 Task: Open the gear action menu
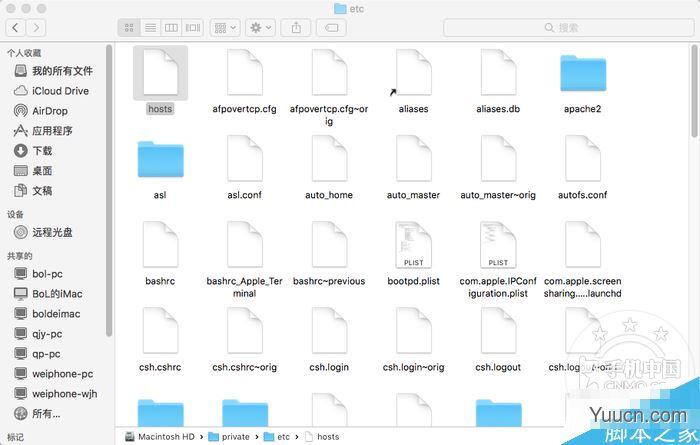[x=261, y=28]
